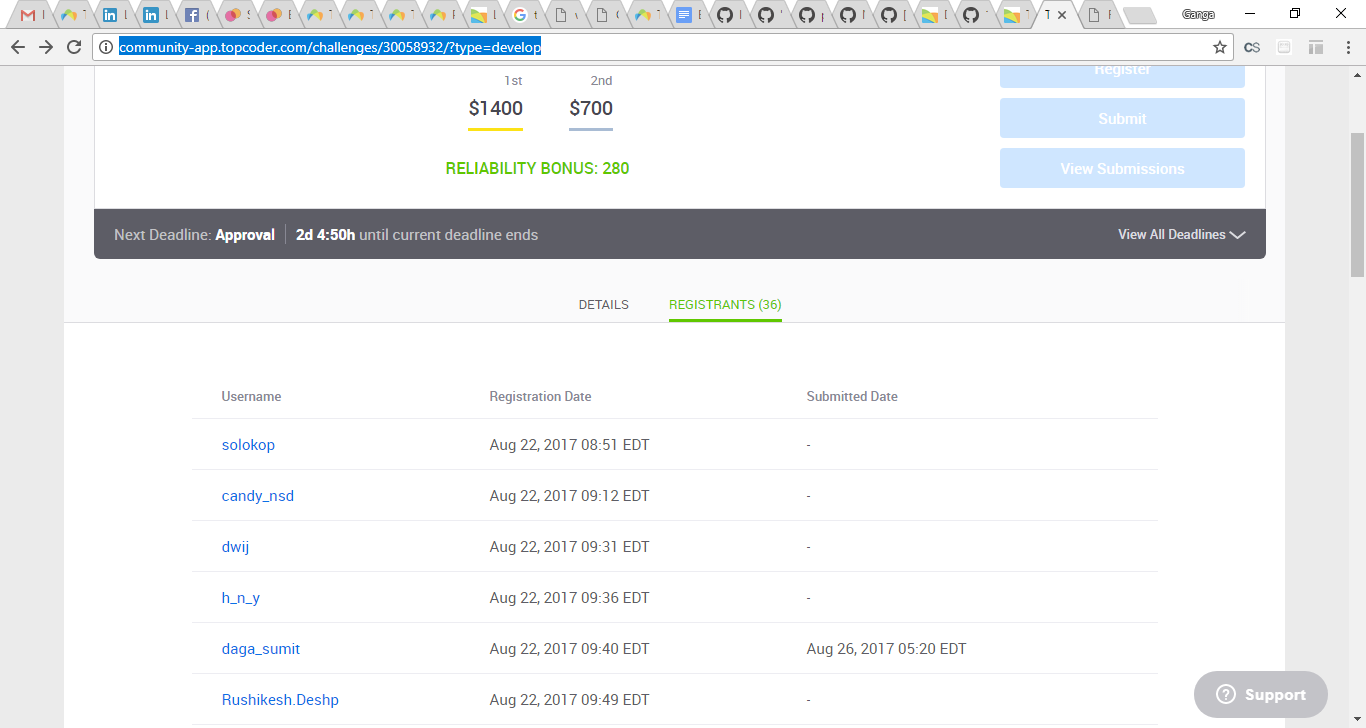Switch to the Gmail tab
Image resolution: width=1366 pixels, height=728 pixels.
(x=30, y=15)
